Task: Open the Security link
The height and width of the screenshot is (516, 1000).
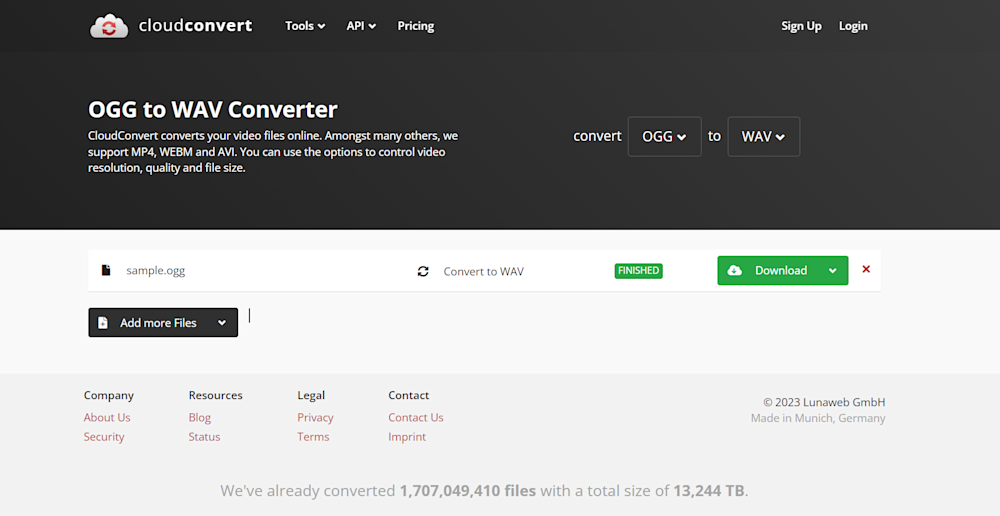Action: point(104,436)
